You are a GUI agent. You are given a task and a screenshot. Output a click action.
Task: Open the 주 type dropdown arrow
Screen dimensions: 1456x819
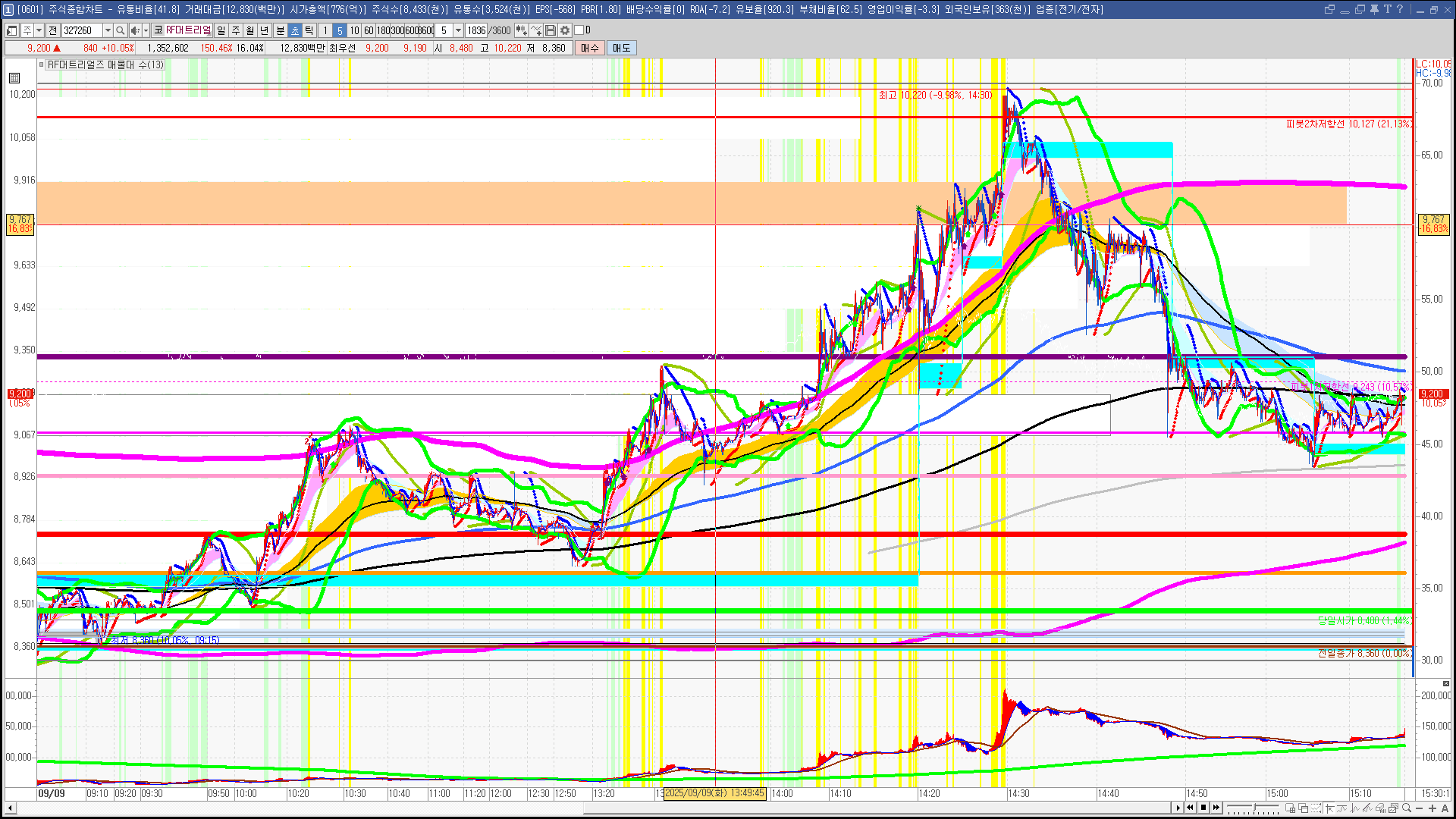tap(39, 30)
